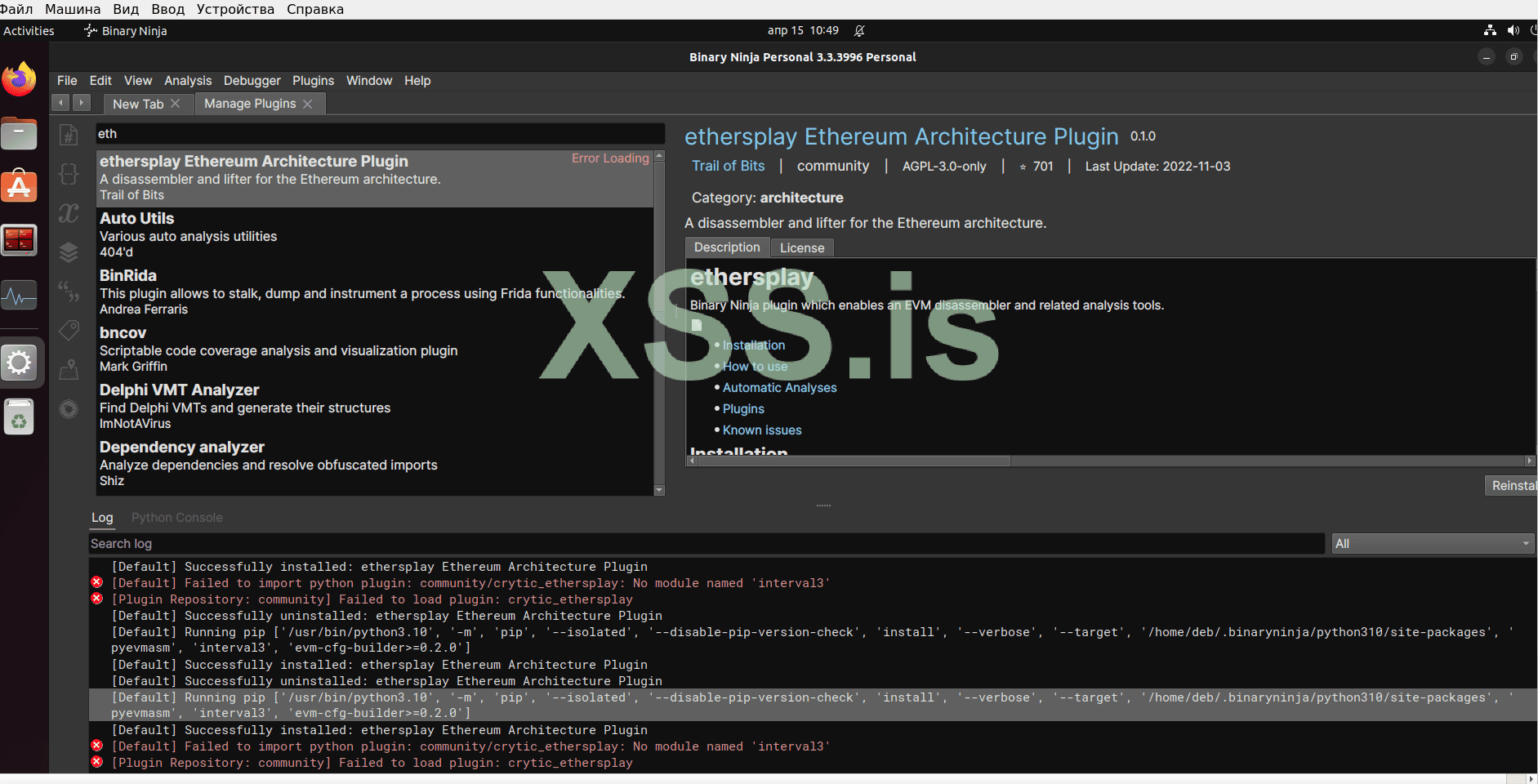Open the Strings quotation-mark sidebar icon

click(x=69, y=292)
